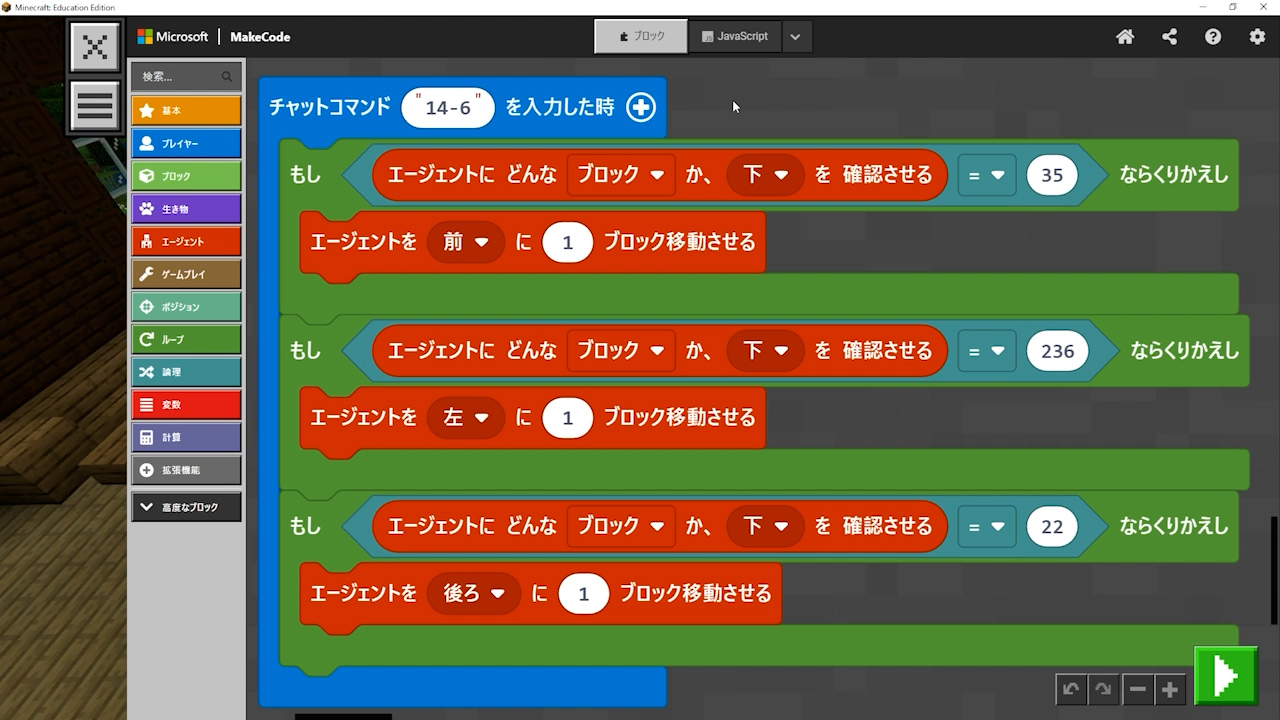Open the Share project icon

tap(1169, 37)
